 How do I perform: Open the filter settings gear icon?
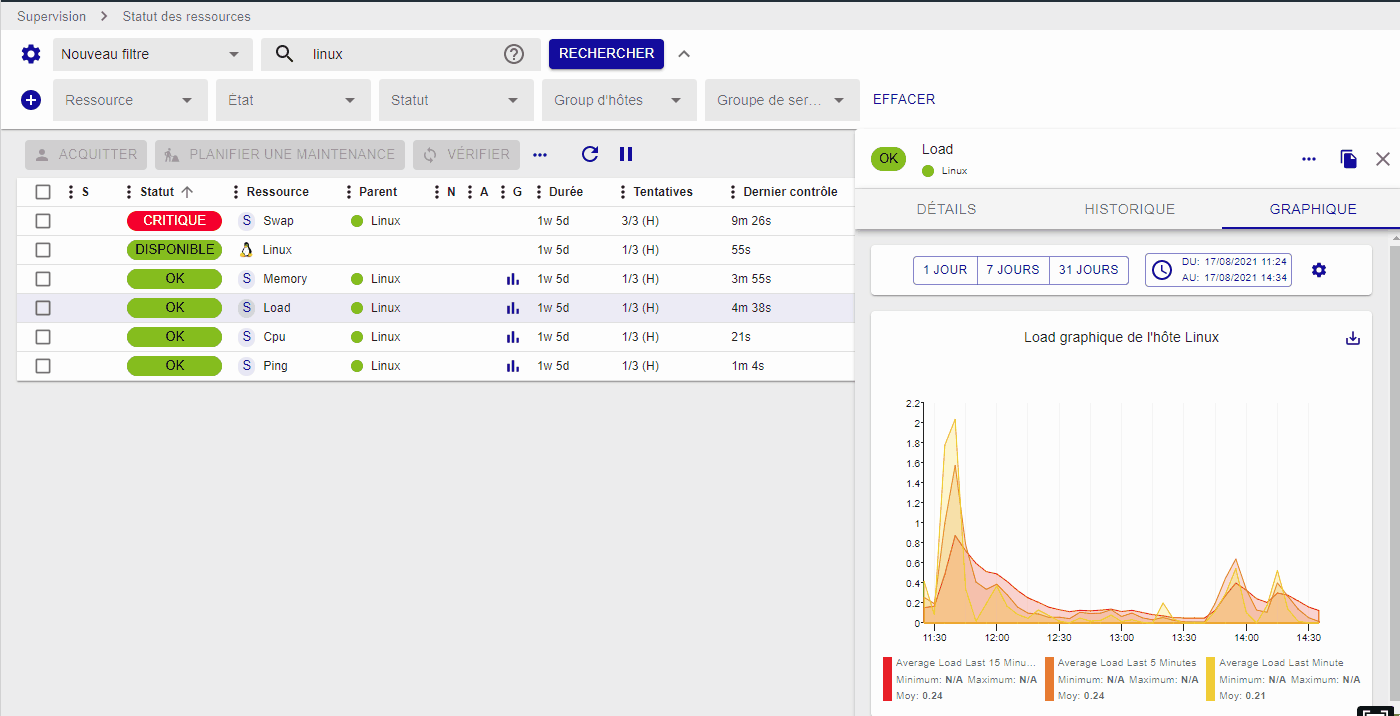[31, 54]
